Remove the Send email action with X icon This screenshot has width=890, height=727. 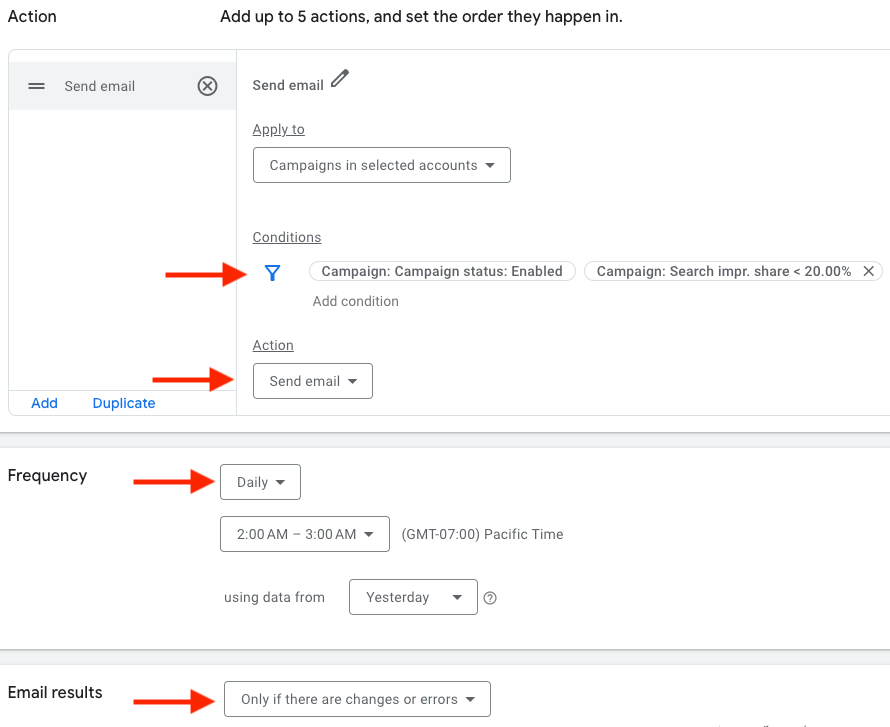click(x=207, y=86)
